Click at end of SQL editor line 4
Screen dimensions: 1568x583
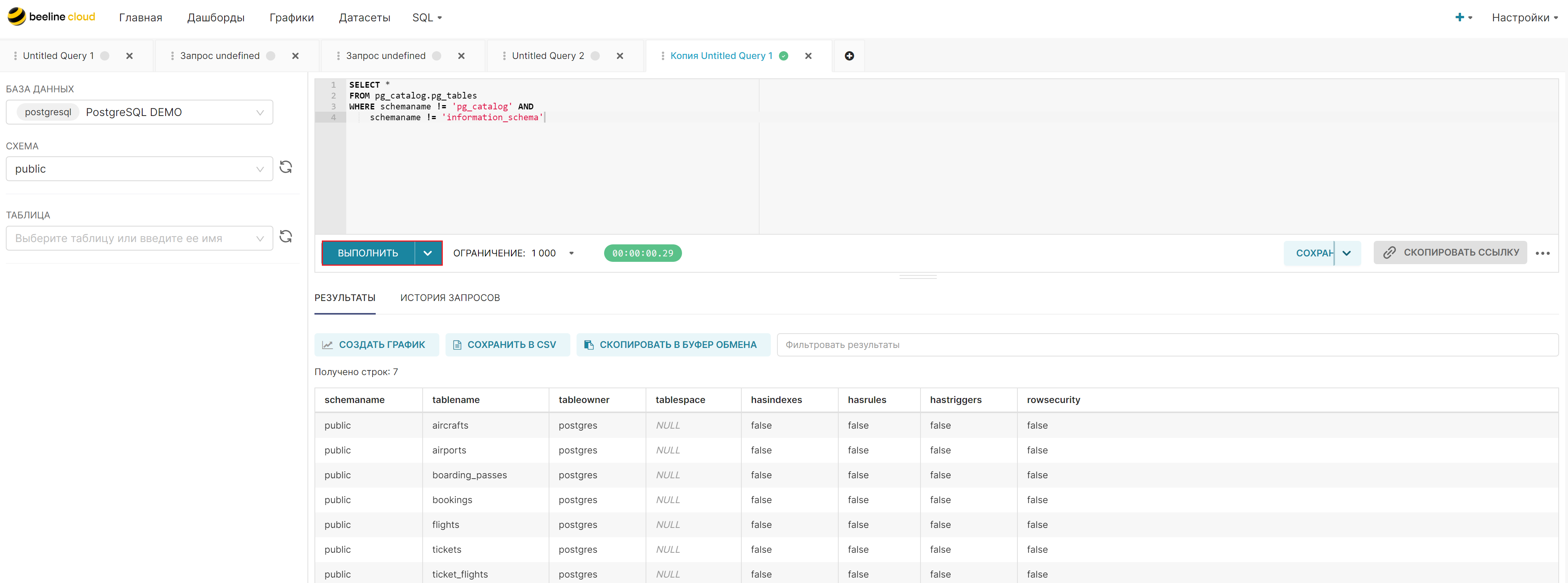coord(544,118)
